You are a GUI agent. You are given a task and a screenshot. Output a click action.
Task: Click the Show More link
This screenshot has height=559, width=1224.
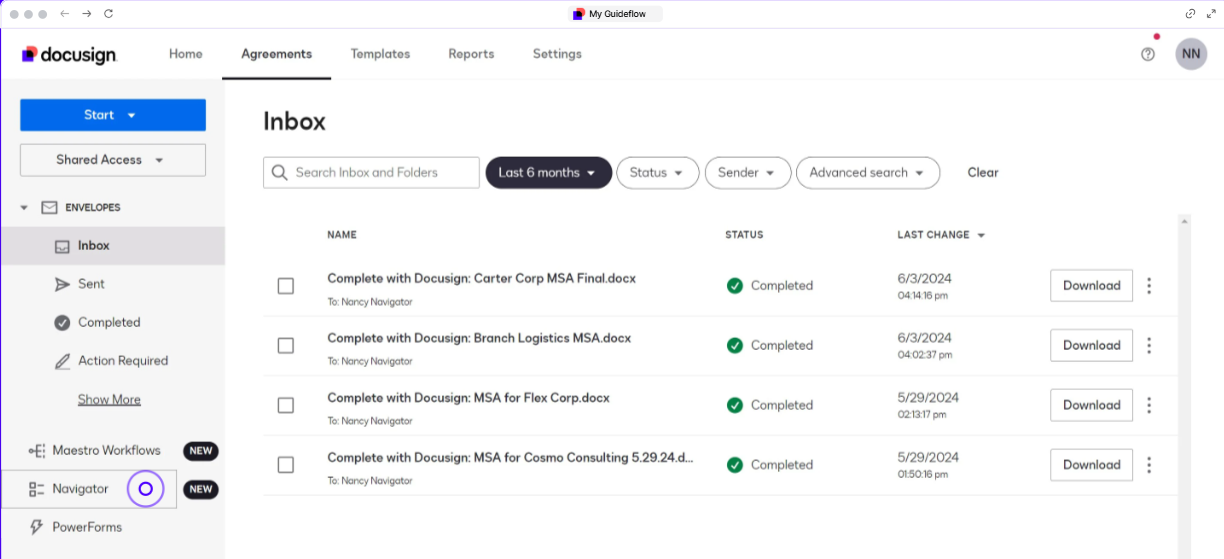(109, 400)
